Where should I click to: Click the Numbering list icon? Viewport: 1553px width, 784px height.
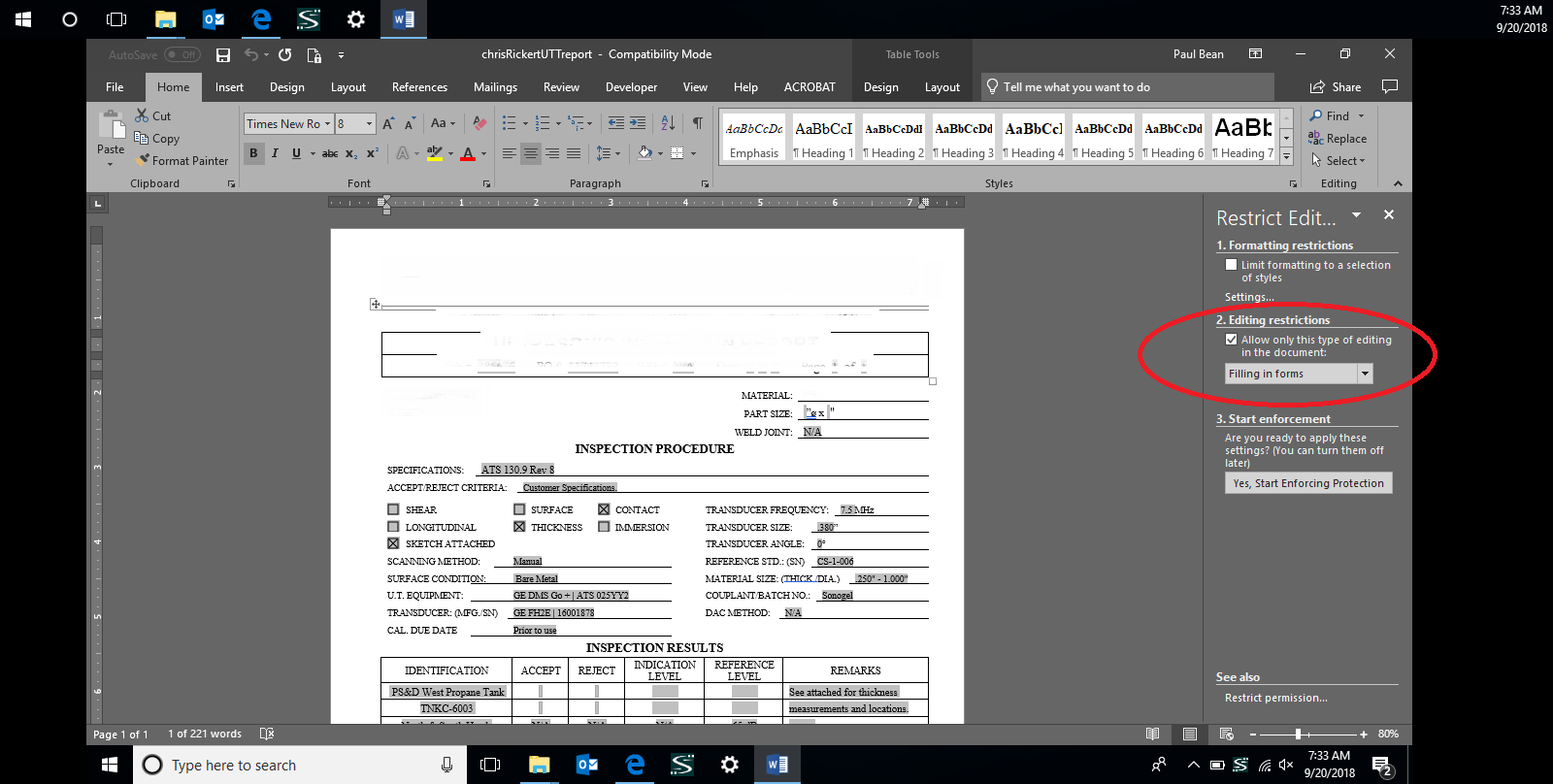tap(543, 123)
